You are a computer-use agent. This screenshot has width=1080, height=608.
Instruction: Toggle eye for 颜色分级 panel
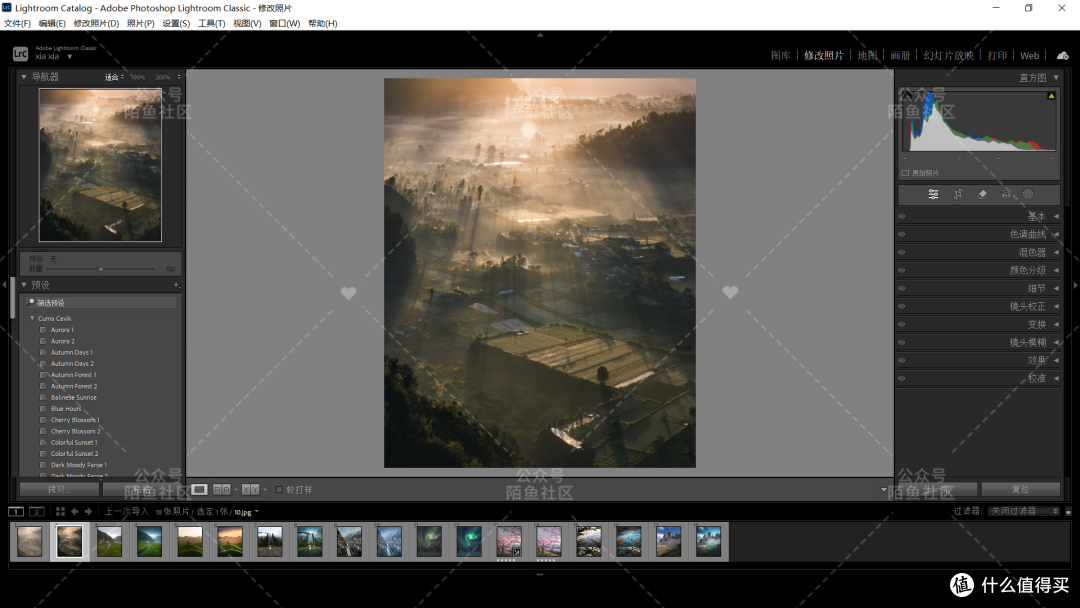[x=902, y=270]
